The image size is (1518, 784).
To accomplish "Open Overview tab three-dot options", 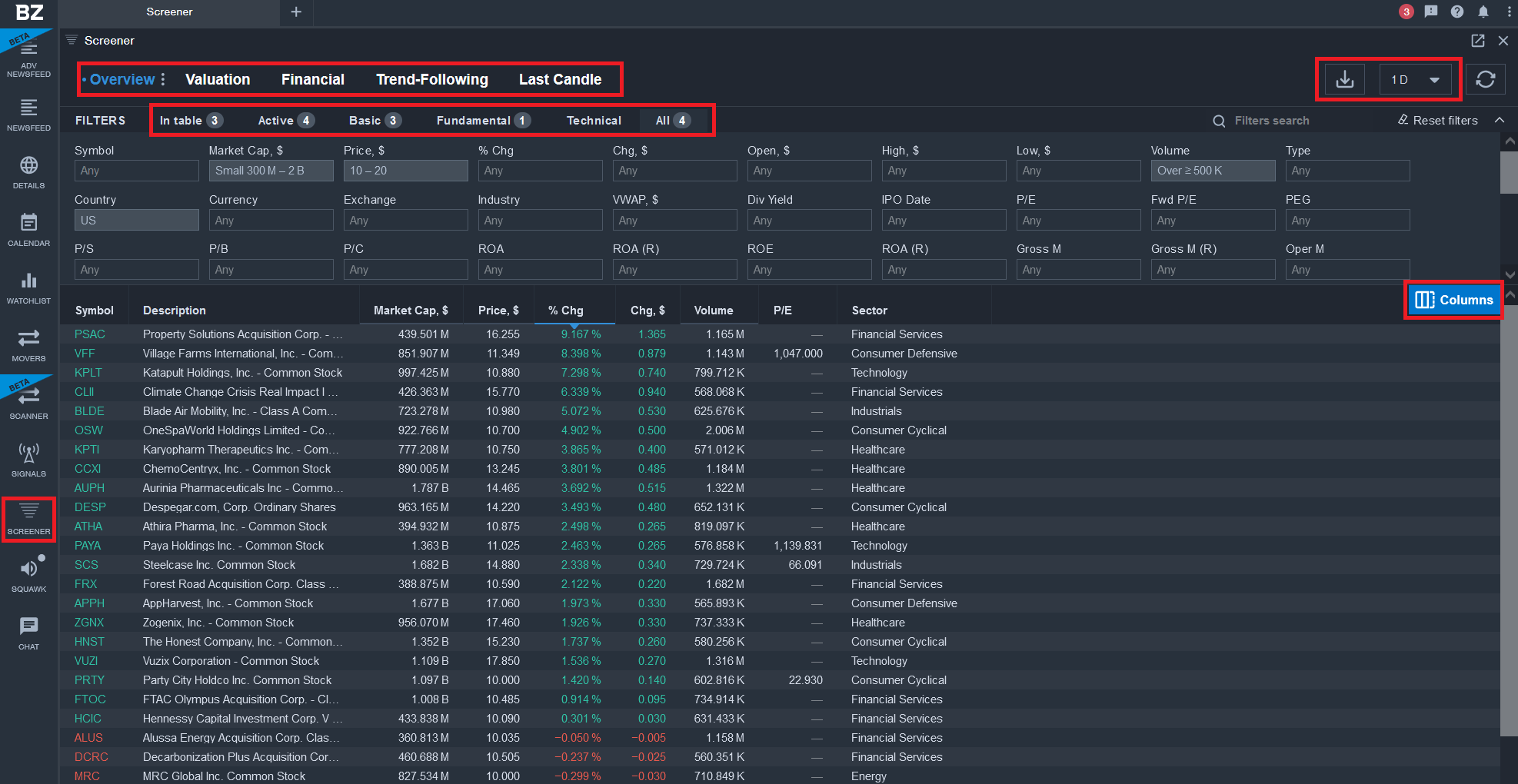I will [x=163, y=79].
